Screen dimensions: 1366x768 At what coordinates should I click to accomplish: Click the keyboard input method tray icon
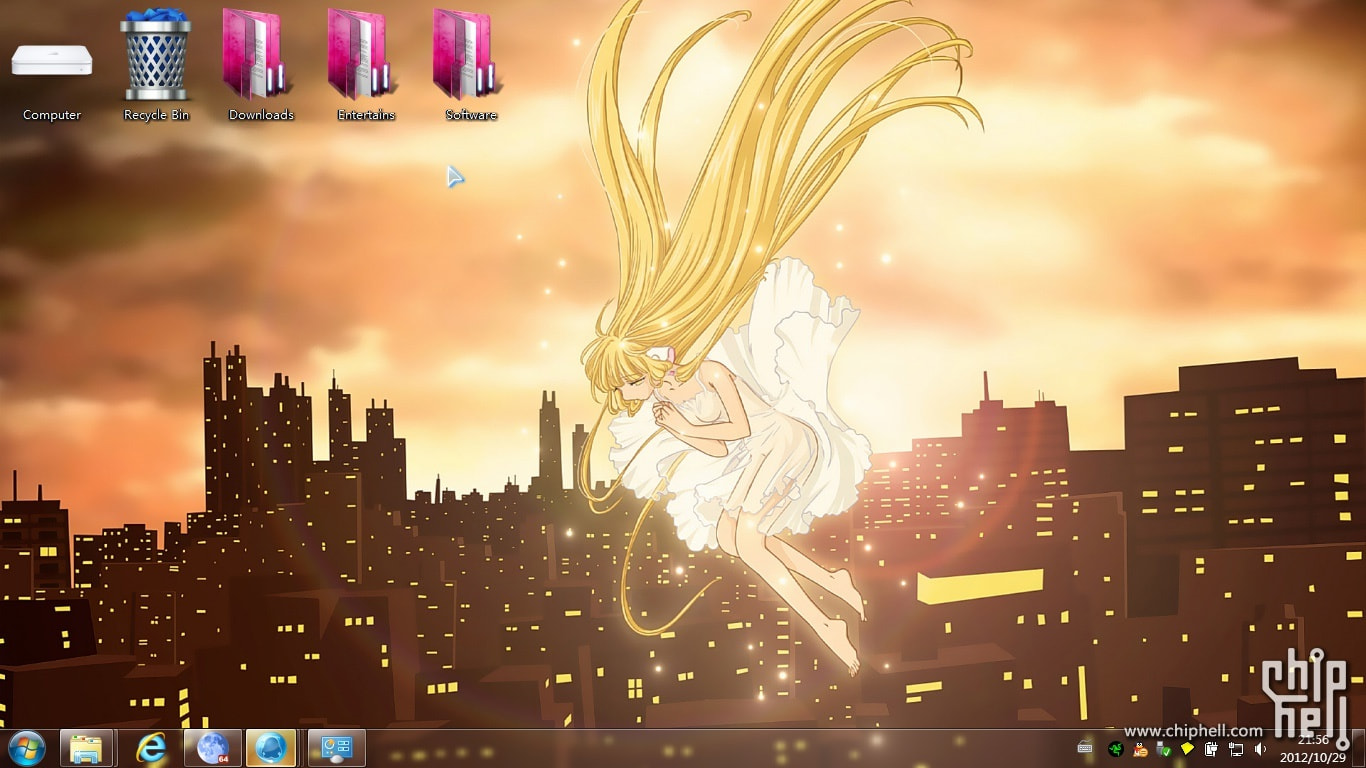(x=1085, y=748)
